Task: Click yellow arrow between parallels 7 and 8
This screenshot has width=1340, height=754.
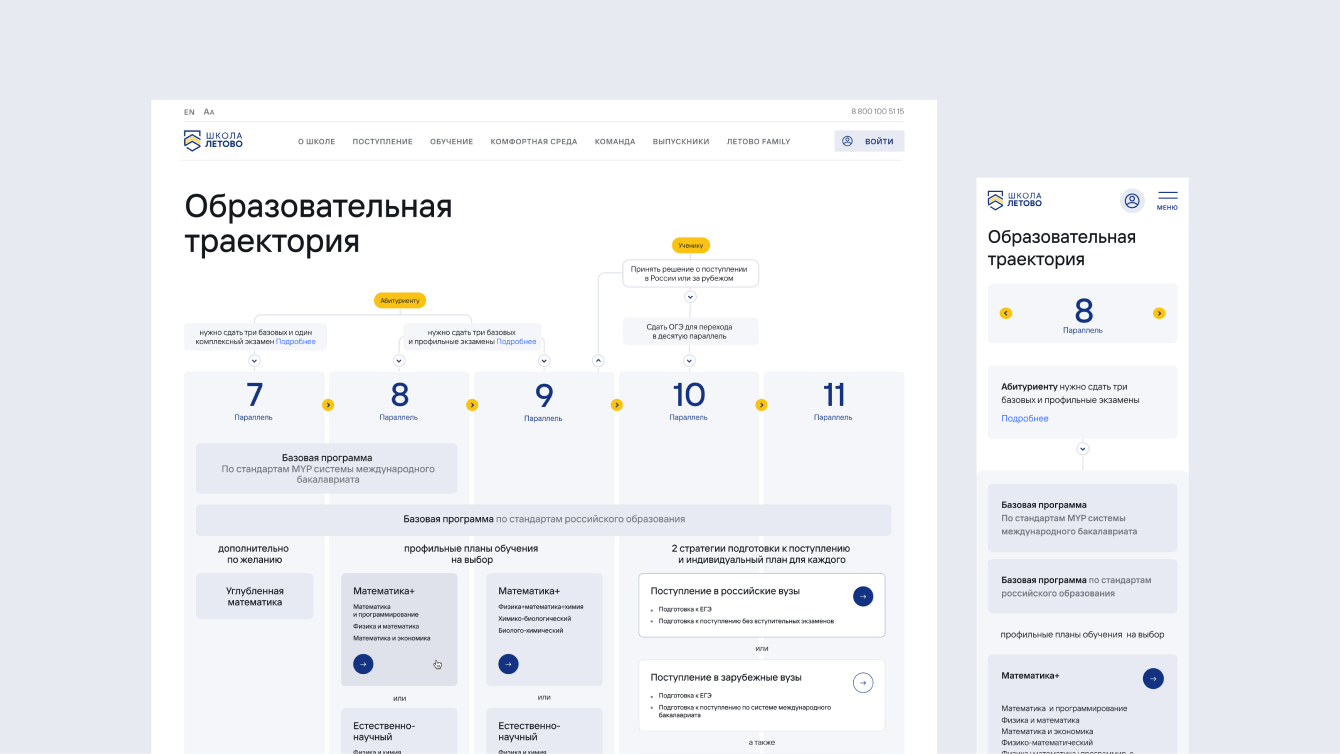Action: pyautogui.click(x=328, y=405)
